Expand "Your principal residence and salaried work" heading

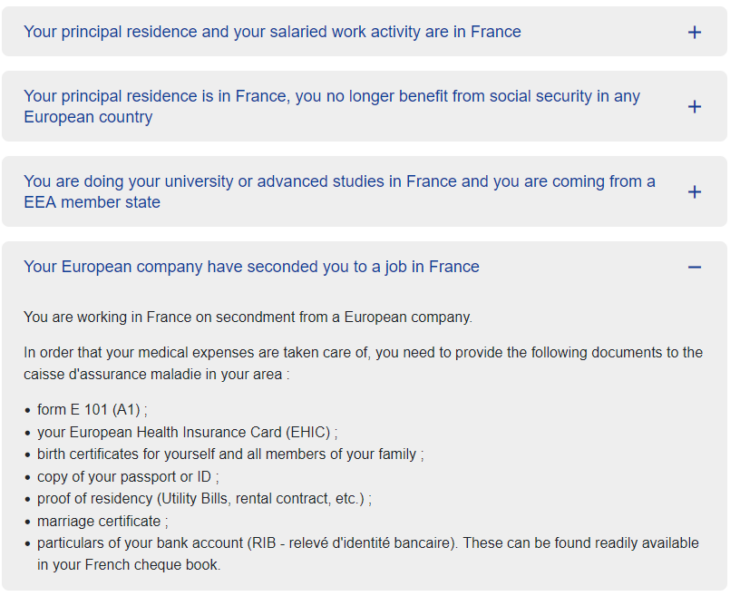pos(272,32)
